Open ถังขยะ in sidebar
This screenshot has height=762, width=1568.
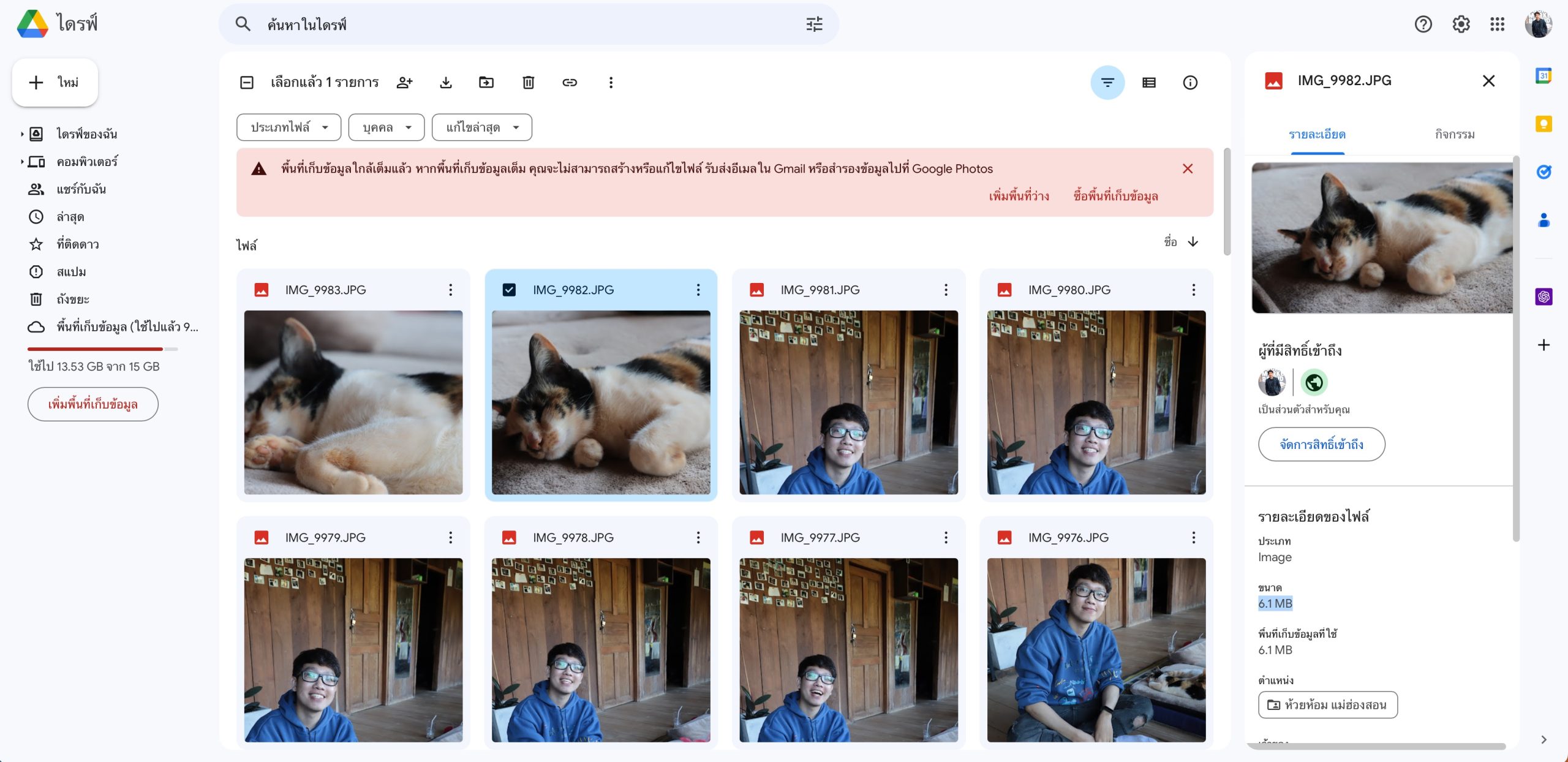click(x=72, y=299)
